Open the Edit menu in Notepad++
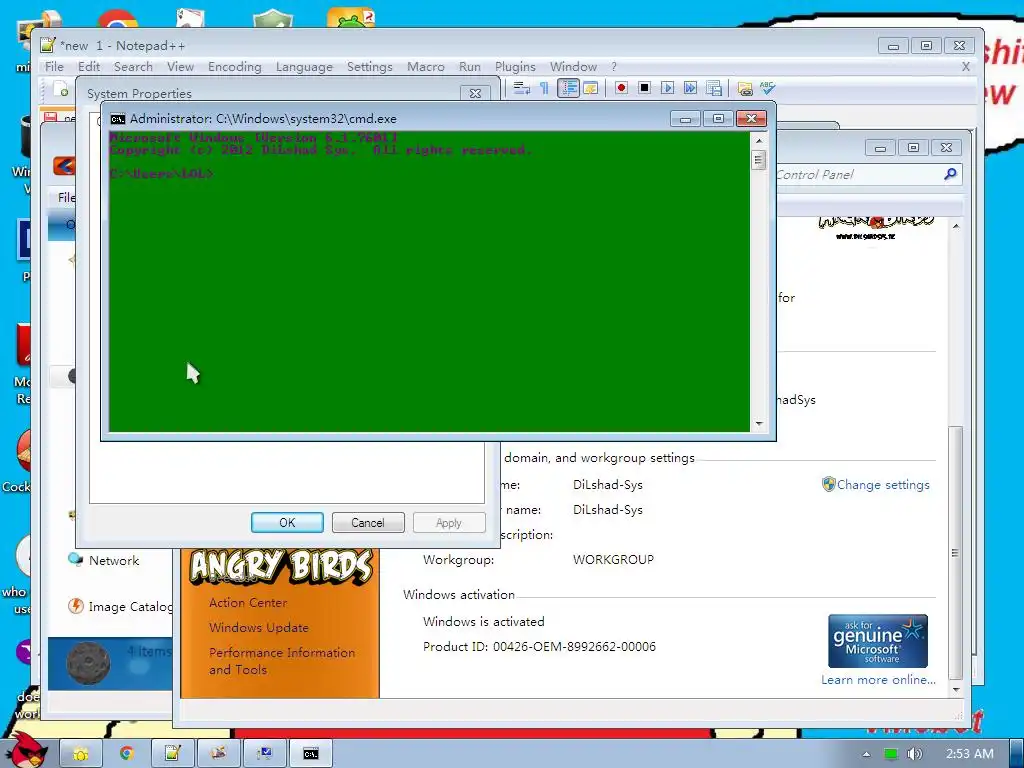This screenshot has width=1024, height=768. (x=89, y=67)
